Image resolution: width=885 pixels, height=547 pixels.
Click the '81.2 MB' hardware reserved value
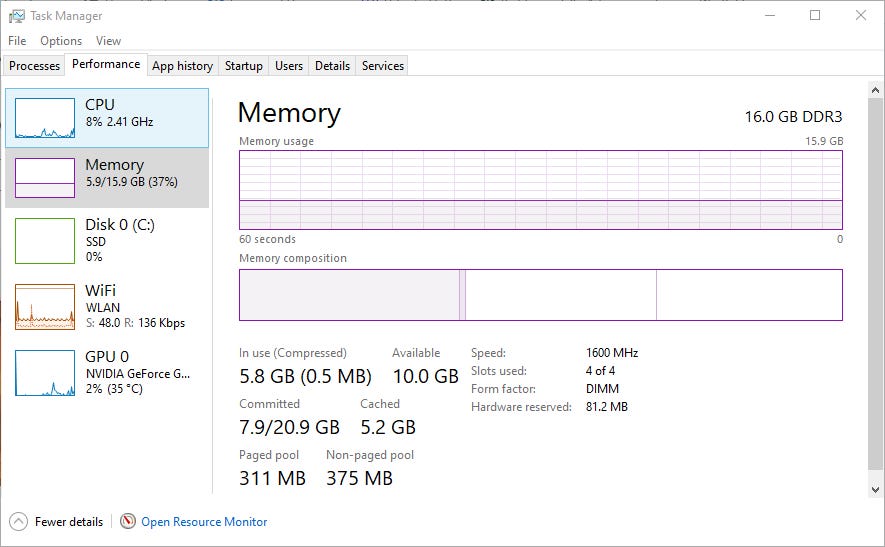pos(607,407)
